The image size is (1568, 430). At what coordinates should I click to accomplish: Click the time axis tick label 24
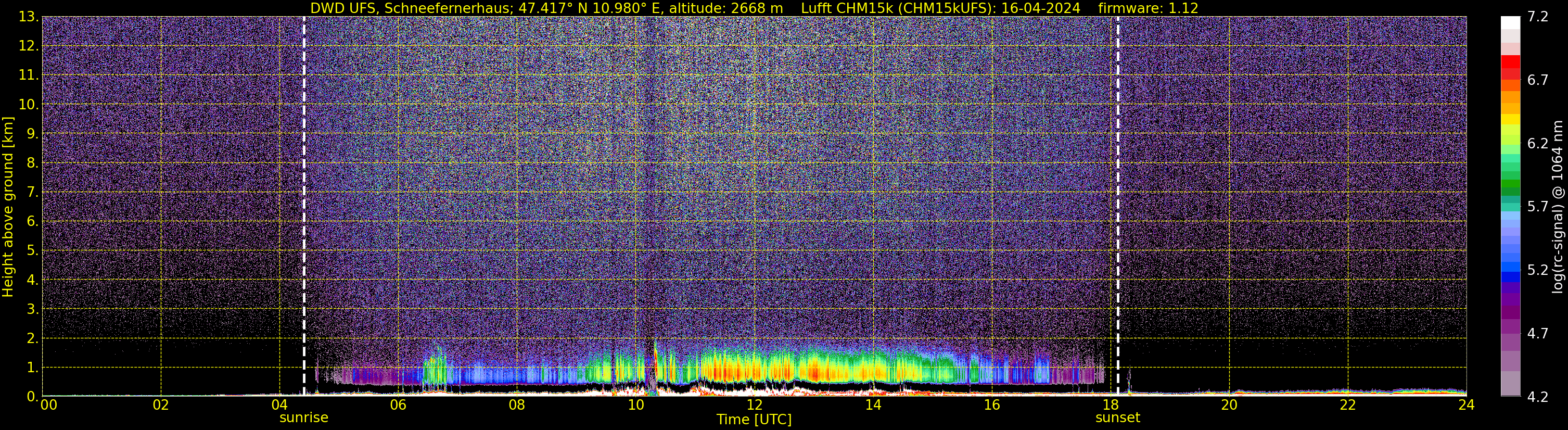(1465, 405)
